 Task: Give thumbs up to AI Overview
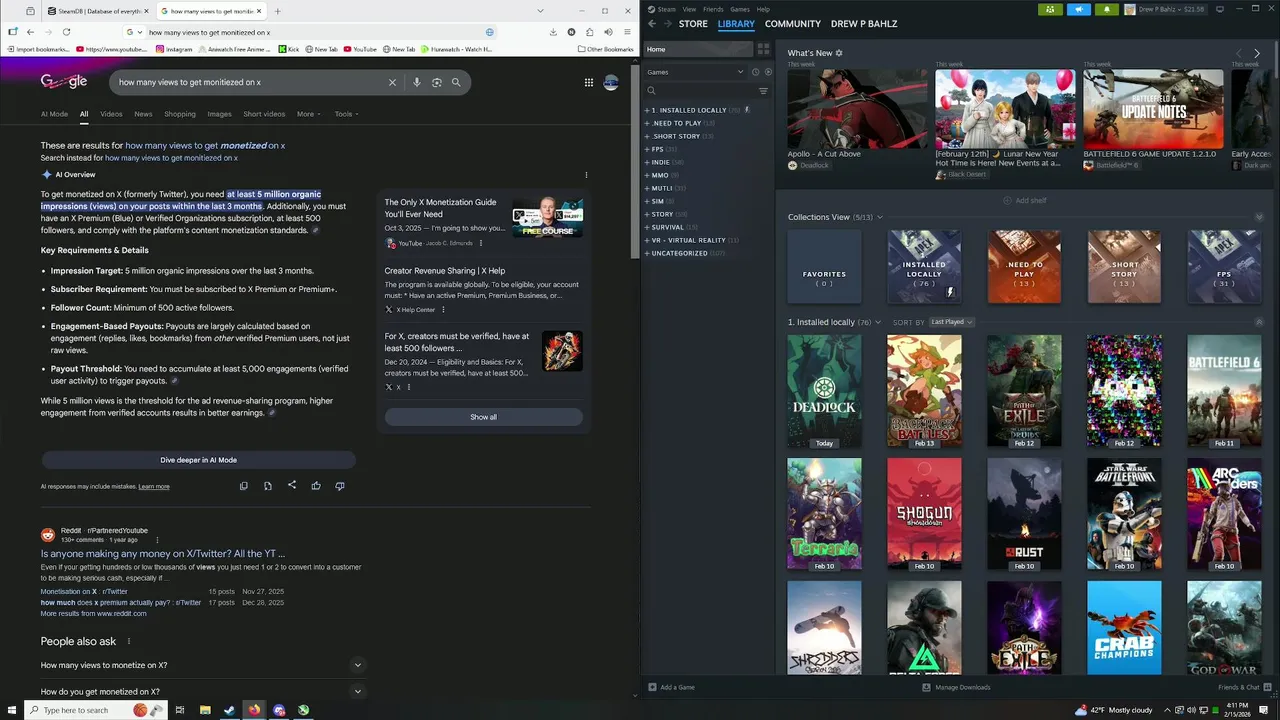click(316, 486)
